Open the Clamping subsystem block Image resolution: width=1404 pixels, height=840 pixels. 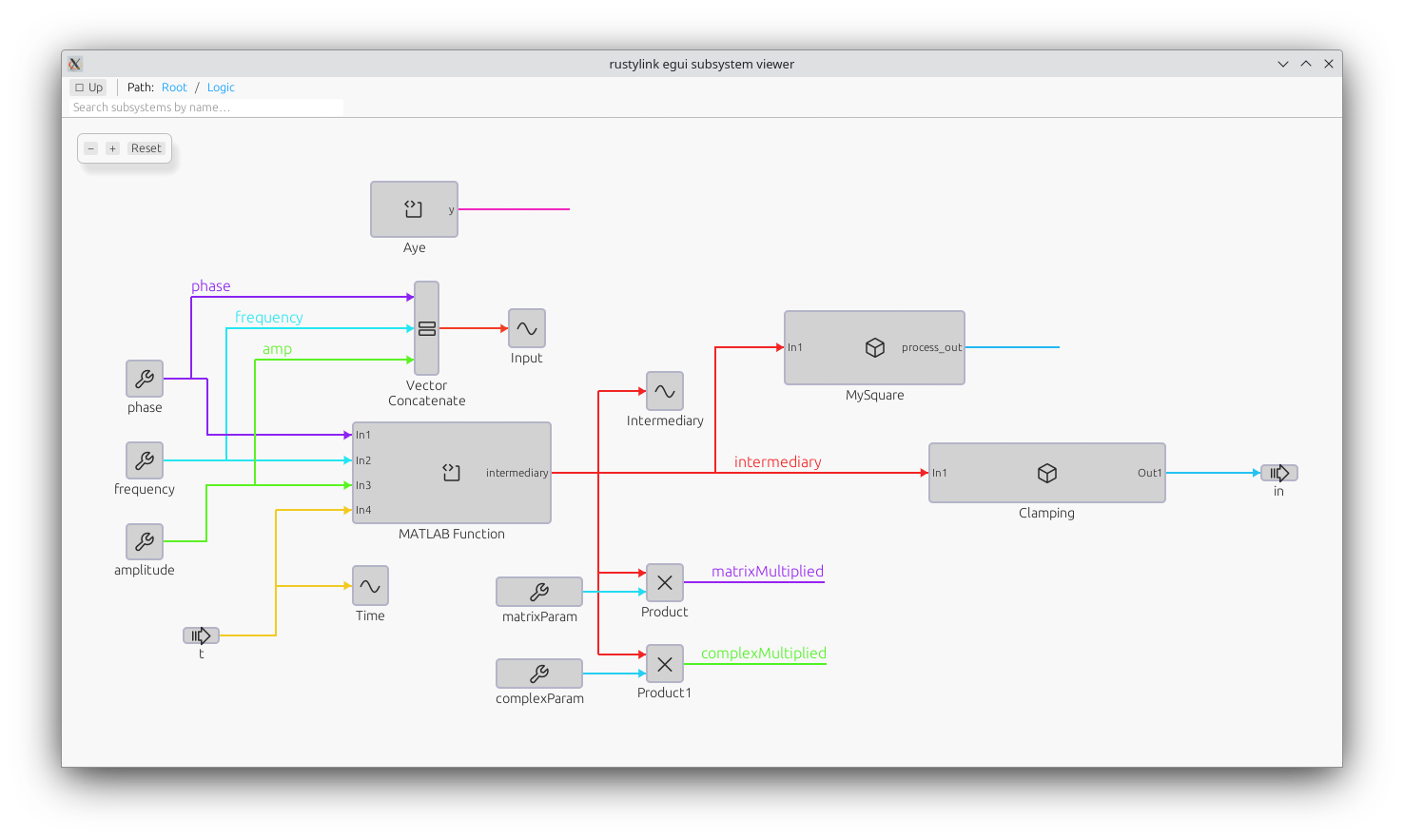[1046, 473]
